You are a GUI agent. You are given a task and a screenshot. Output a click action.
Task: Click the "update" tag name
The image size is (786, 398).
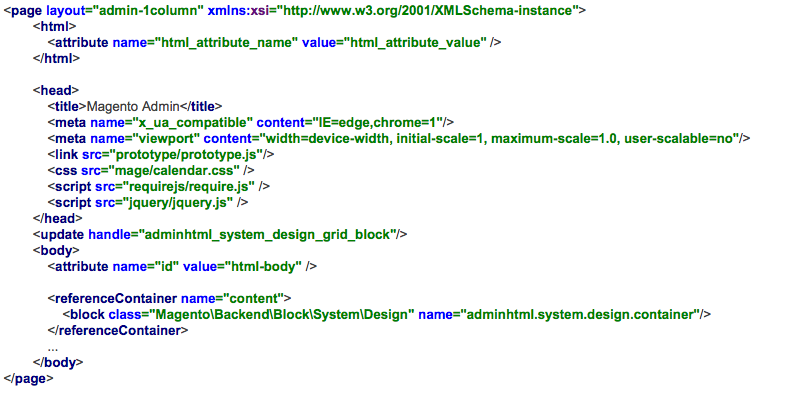click(62, 235)
